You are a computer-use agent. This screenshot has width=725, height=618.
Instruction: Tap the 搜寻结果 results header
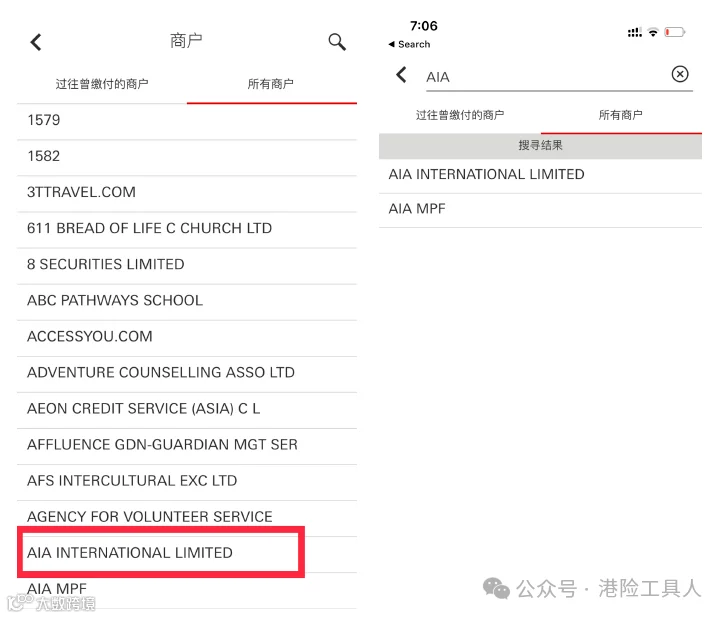[x=540, y=146]
